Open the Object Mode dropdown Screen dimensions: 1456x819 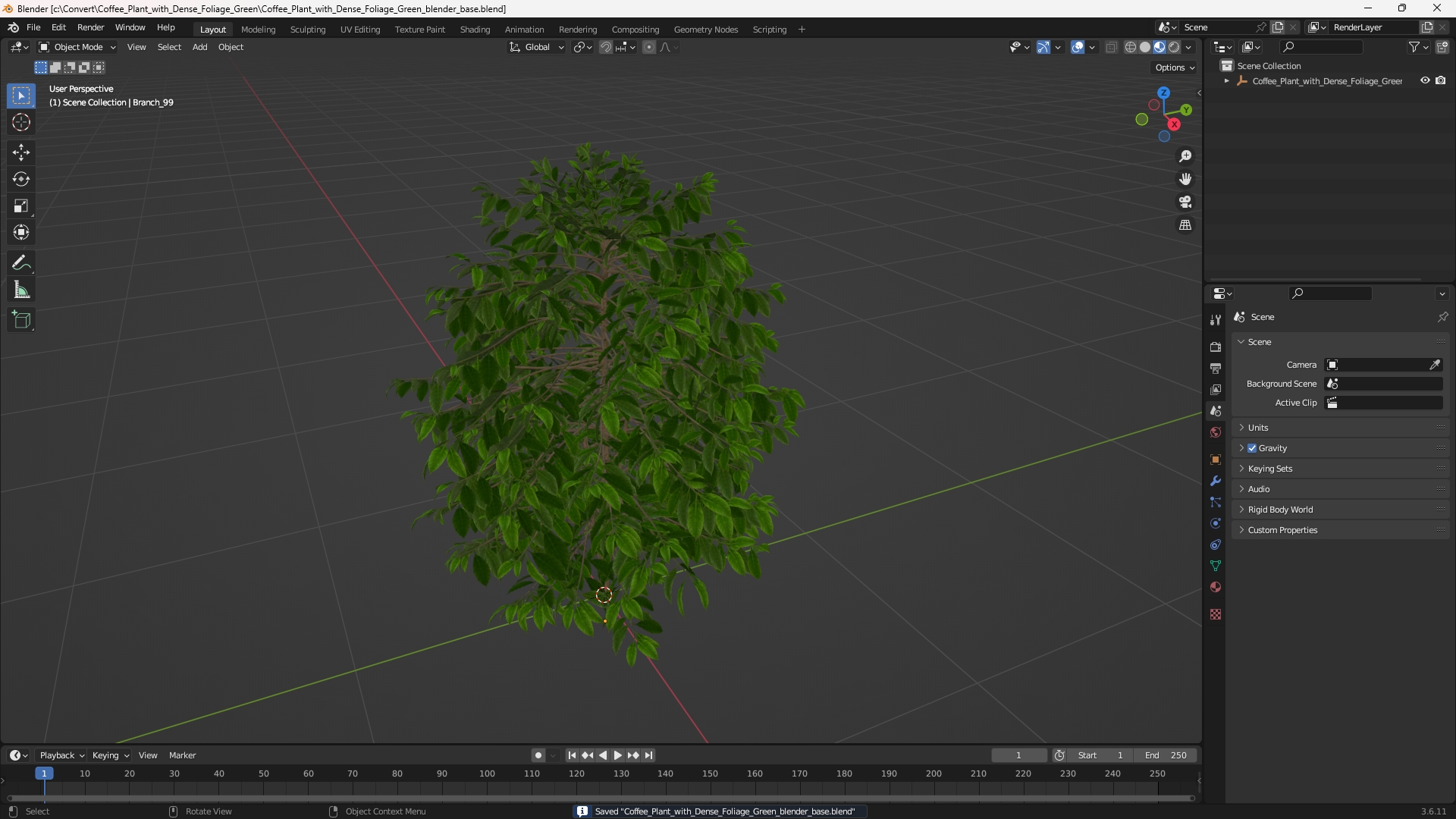[x=77, y=47]
